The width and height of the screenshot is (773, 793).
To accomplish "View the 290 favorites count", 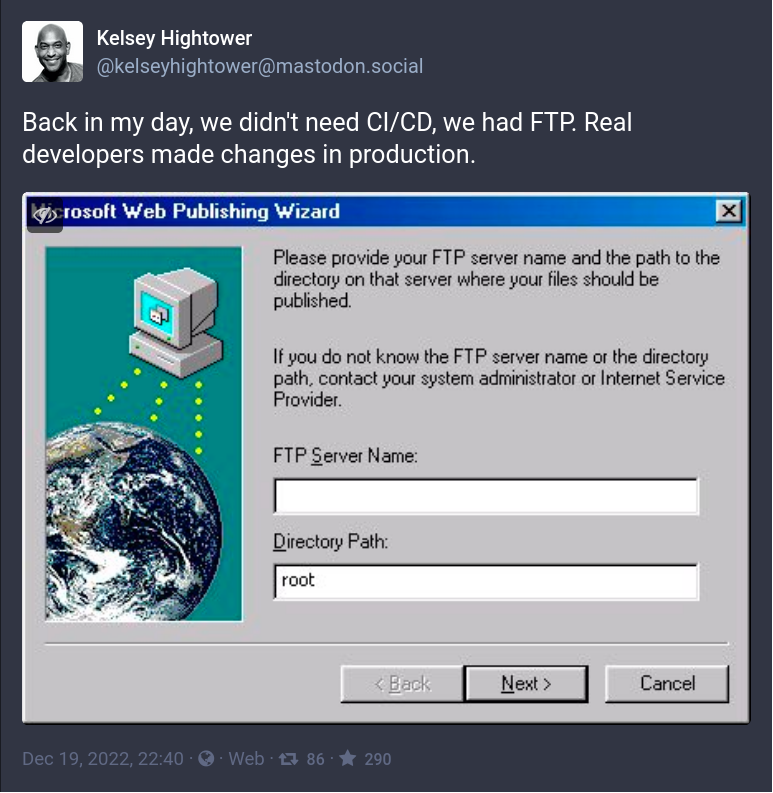I will pos(377,759).
